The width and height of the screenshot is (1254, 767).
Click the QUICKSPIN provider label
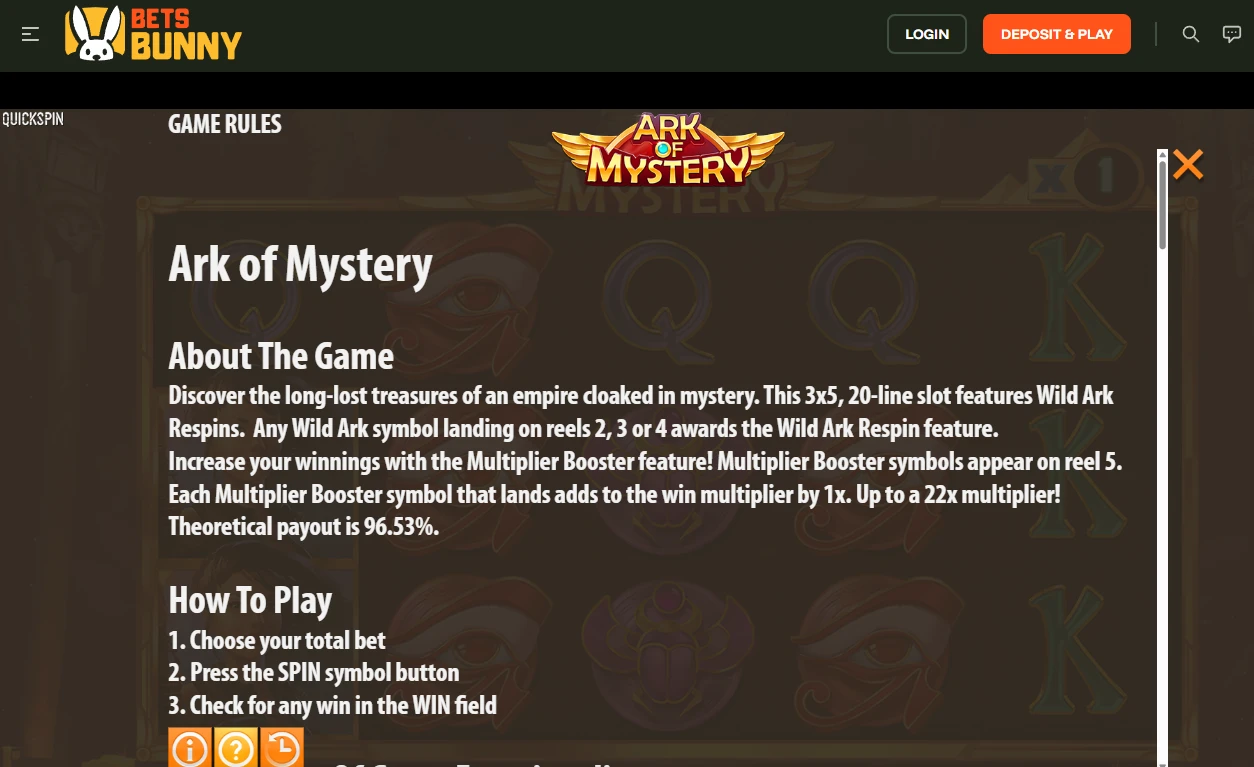click(x=33, y=119)
